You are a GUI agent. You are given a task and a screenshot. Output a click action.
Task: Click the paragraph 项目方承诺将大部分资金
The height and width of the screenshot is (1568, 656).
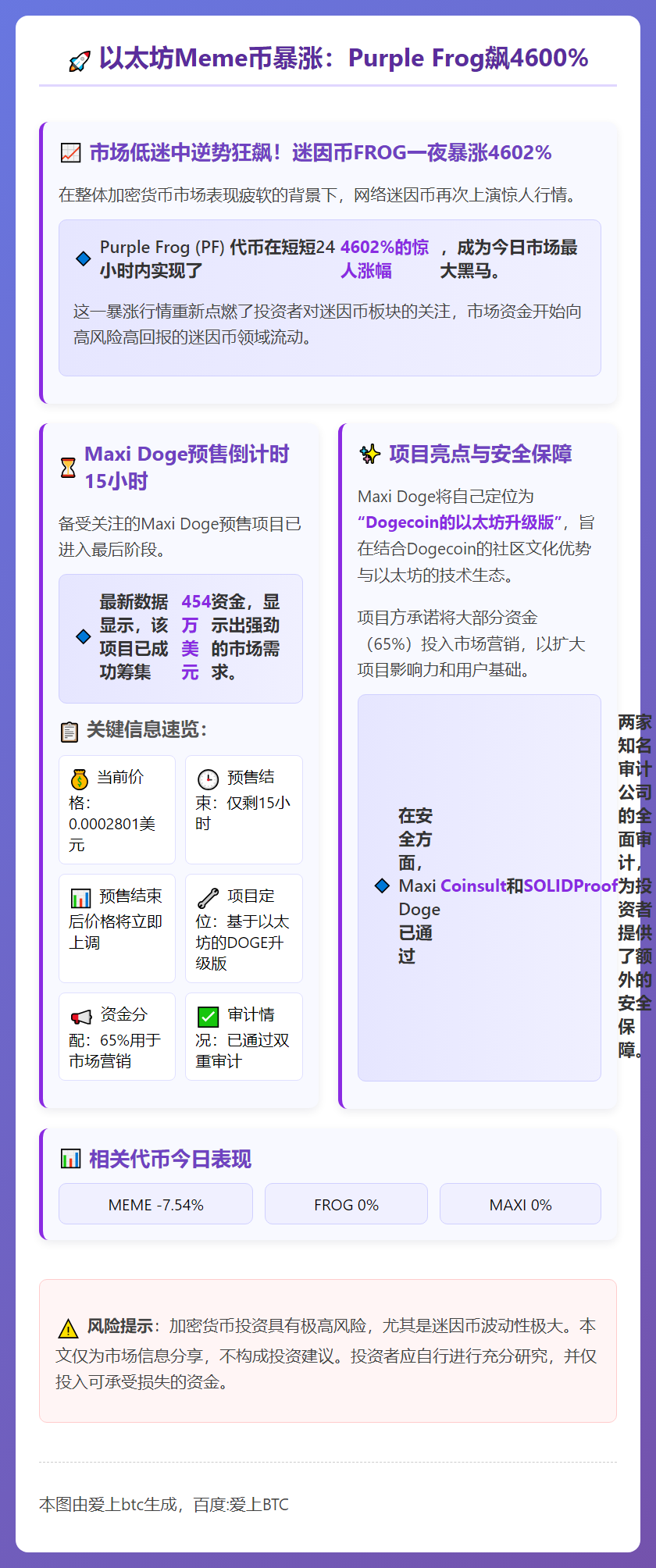tap(472, 643)
